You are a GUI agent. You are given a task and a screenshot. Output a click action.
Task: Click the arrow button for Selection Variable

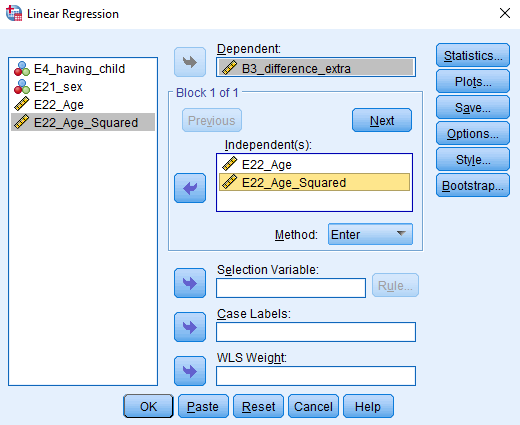190,283
